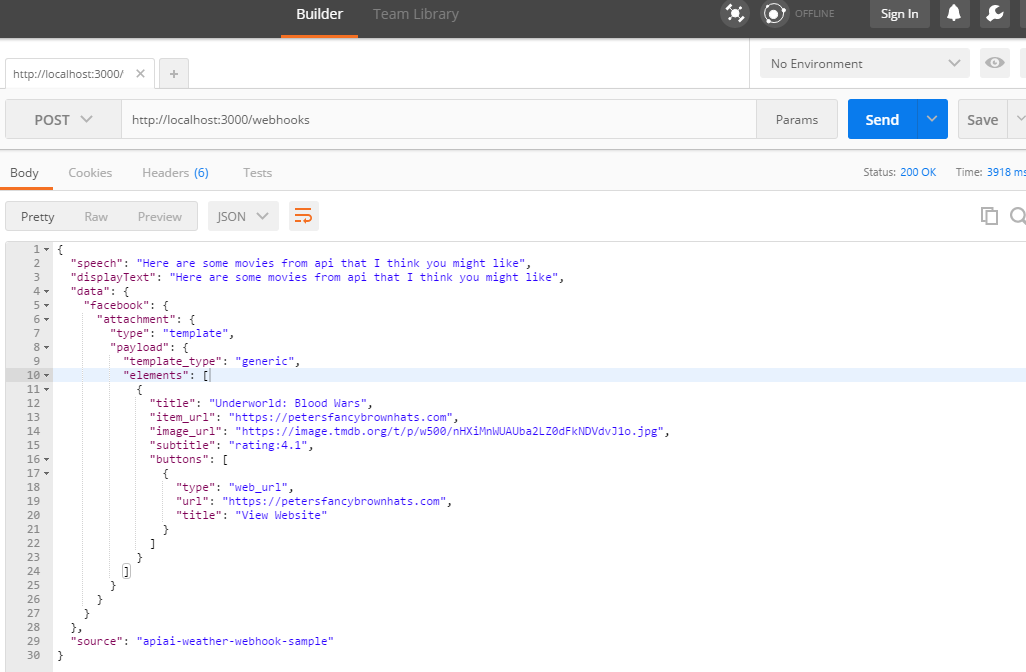The image size is (1026, 672).
Task: Click the request URL input field
Action: [x=438, y=119]
